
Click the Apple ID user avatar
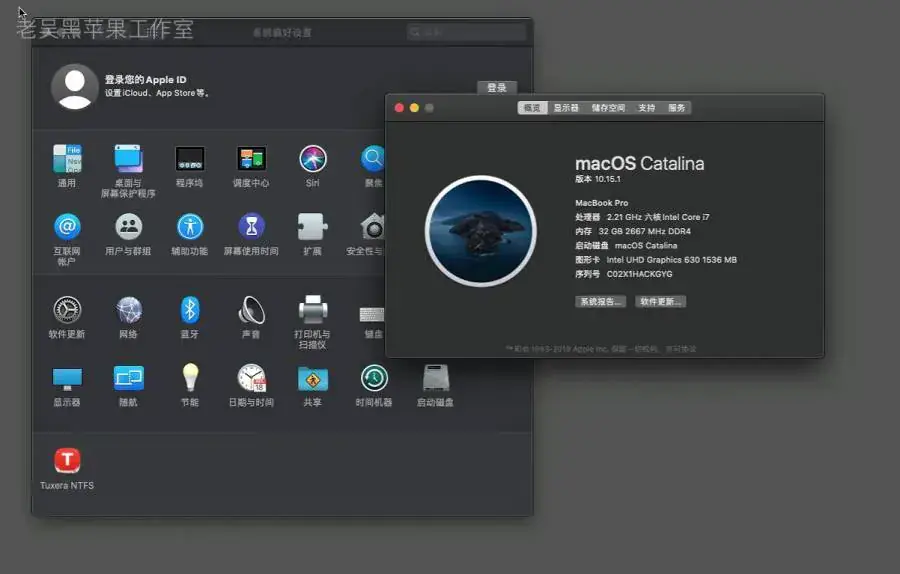click(75, 87)
